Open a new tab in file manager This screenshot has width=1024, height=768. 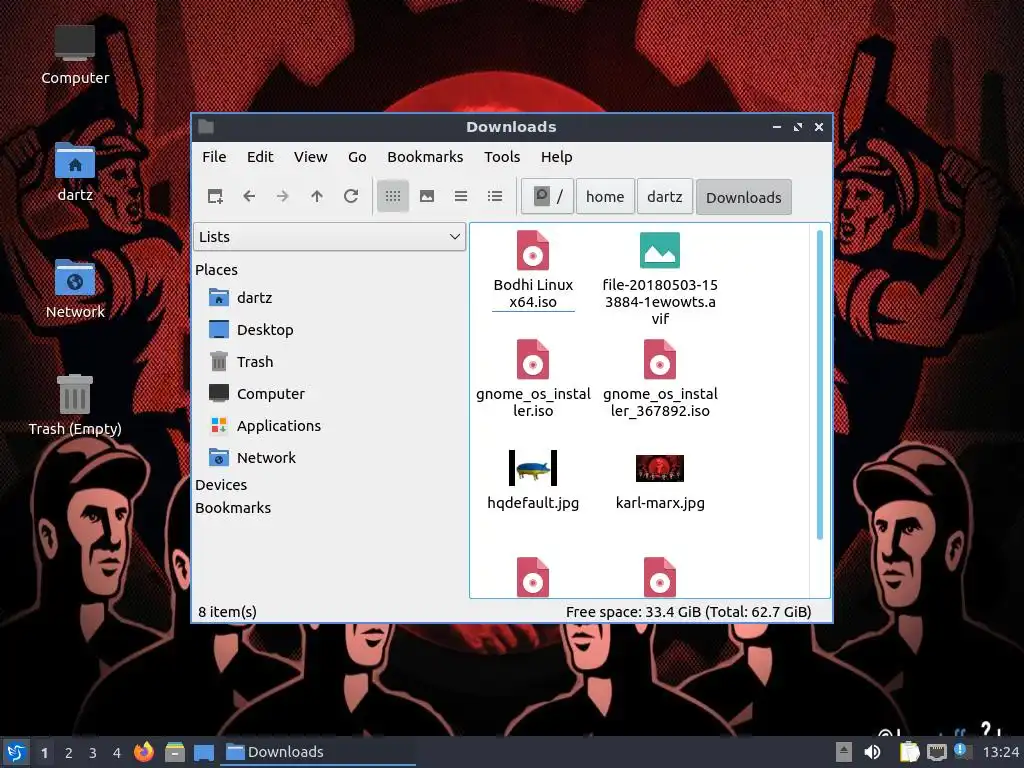coord(215,196)
